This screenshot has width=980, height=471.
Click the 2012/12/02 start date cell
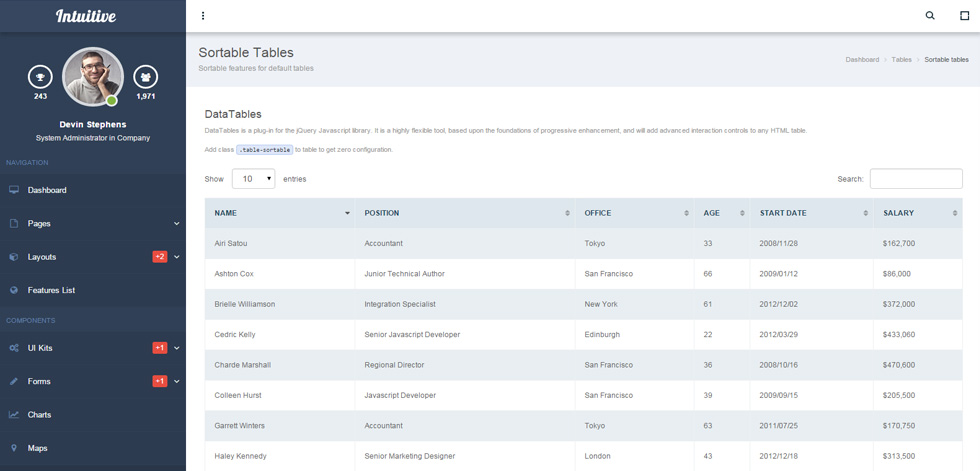point(812,304)
